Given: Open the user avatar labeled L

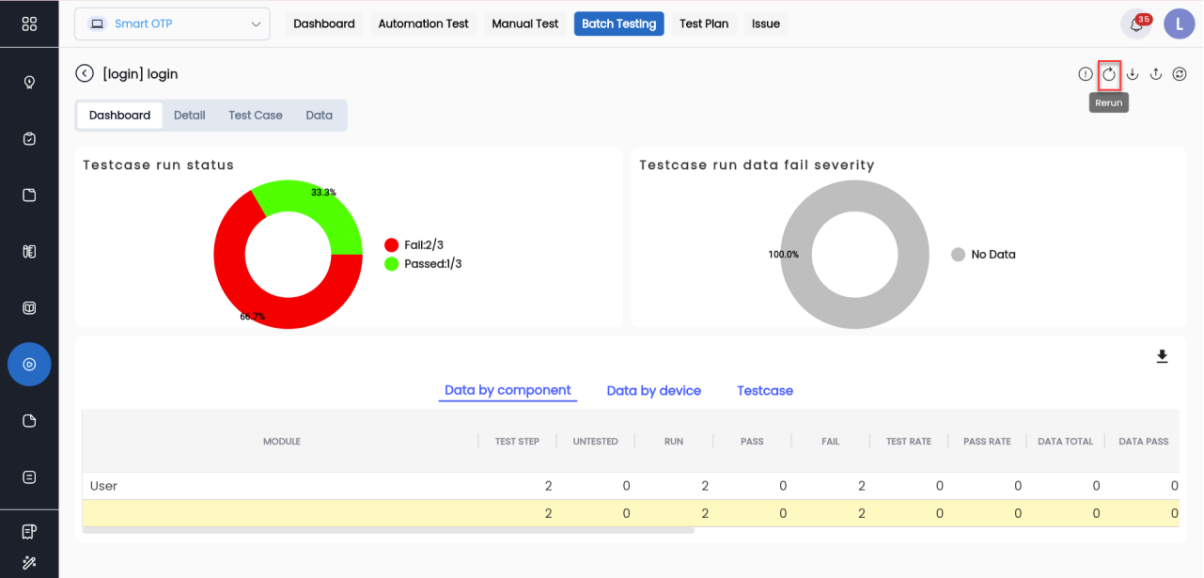Looking at the screenshot, I should pyautogui.click(x=1179, y=24).
